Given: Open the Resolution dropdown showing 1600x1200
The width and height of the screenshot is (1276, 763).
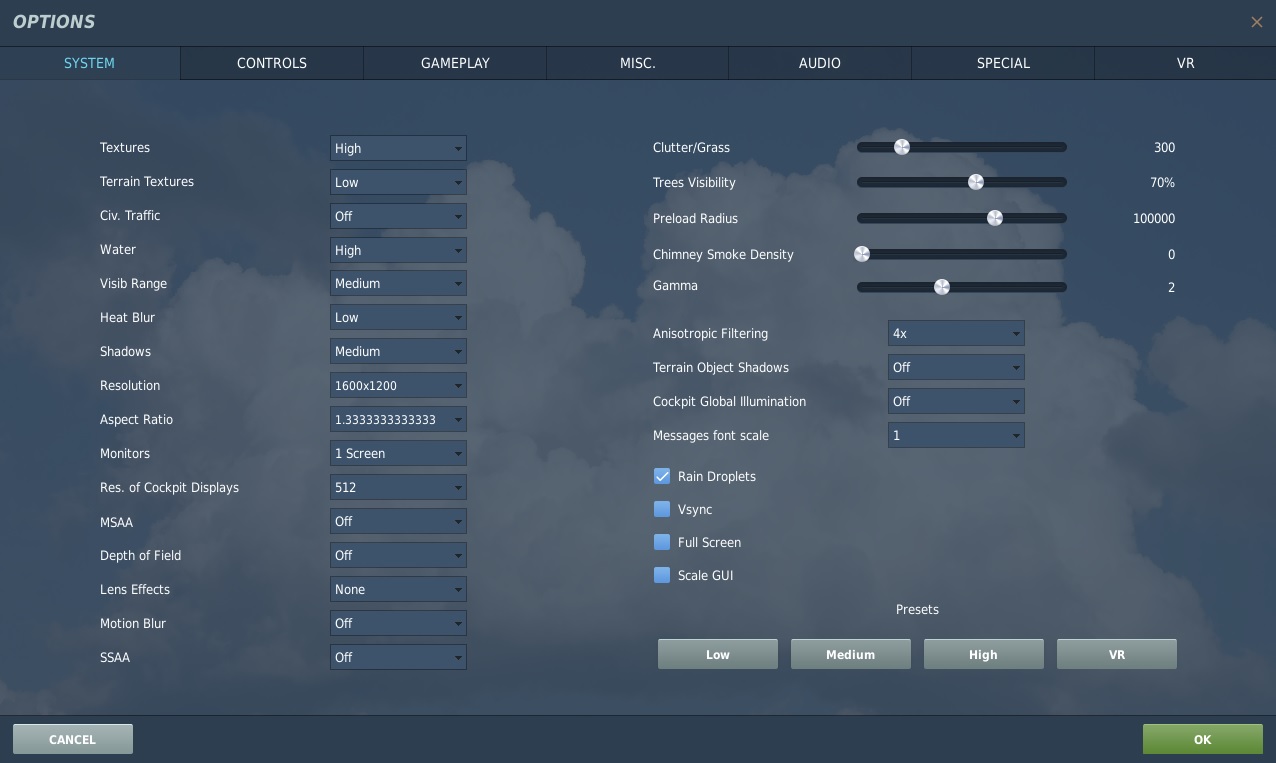Looking at the screenshot, I should point(398,385).
